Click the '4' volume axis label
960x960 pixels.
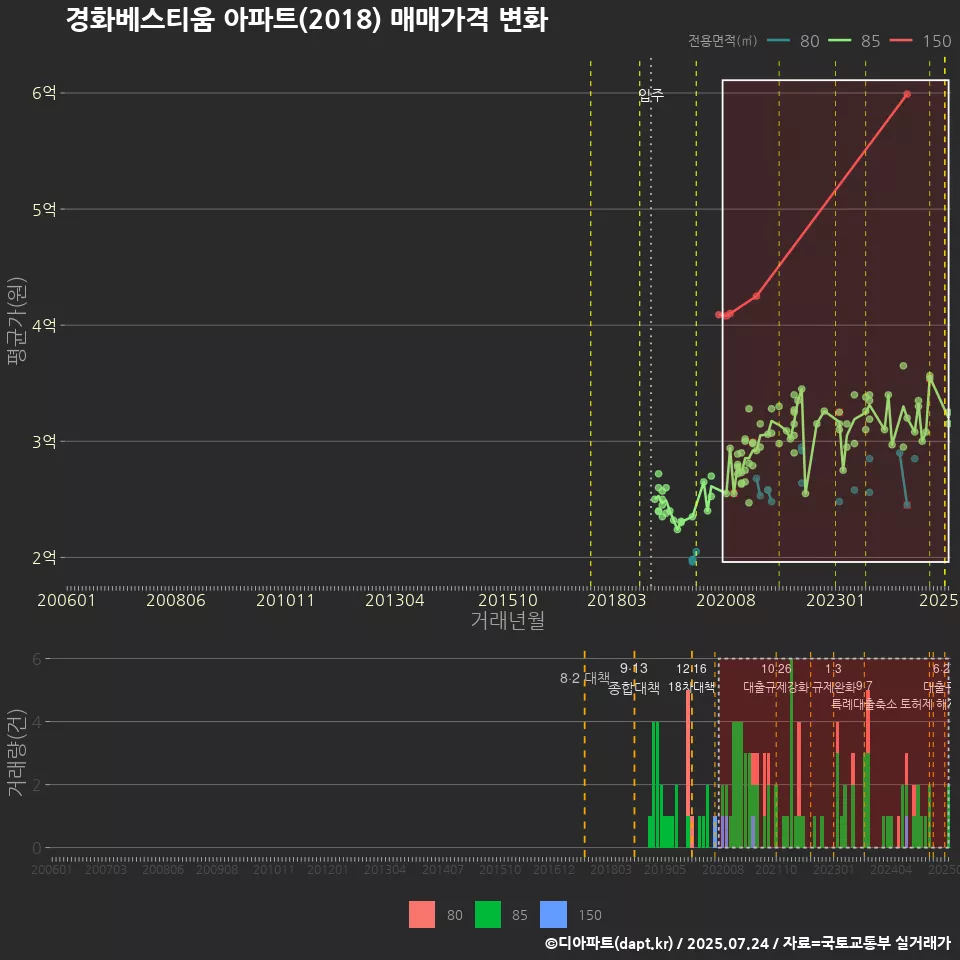click(x=37, y=722)
